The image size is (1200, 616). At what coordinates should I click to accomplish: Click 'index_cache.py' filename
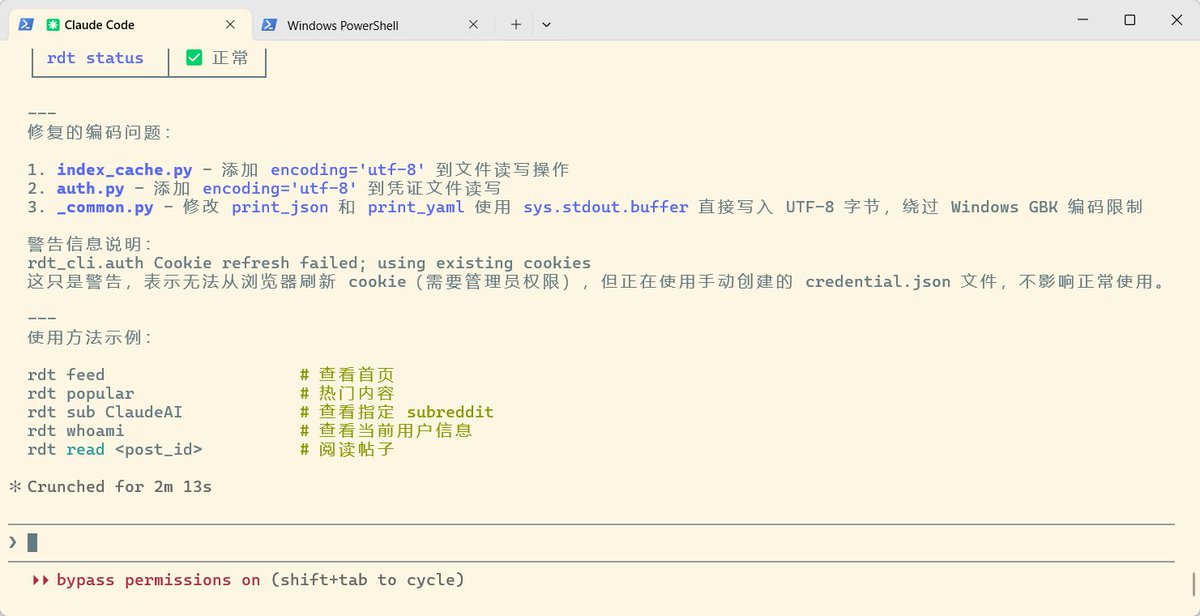click(124, 170)
